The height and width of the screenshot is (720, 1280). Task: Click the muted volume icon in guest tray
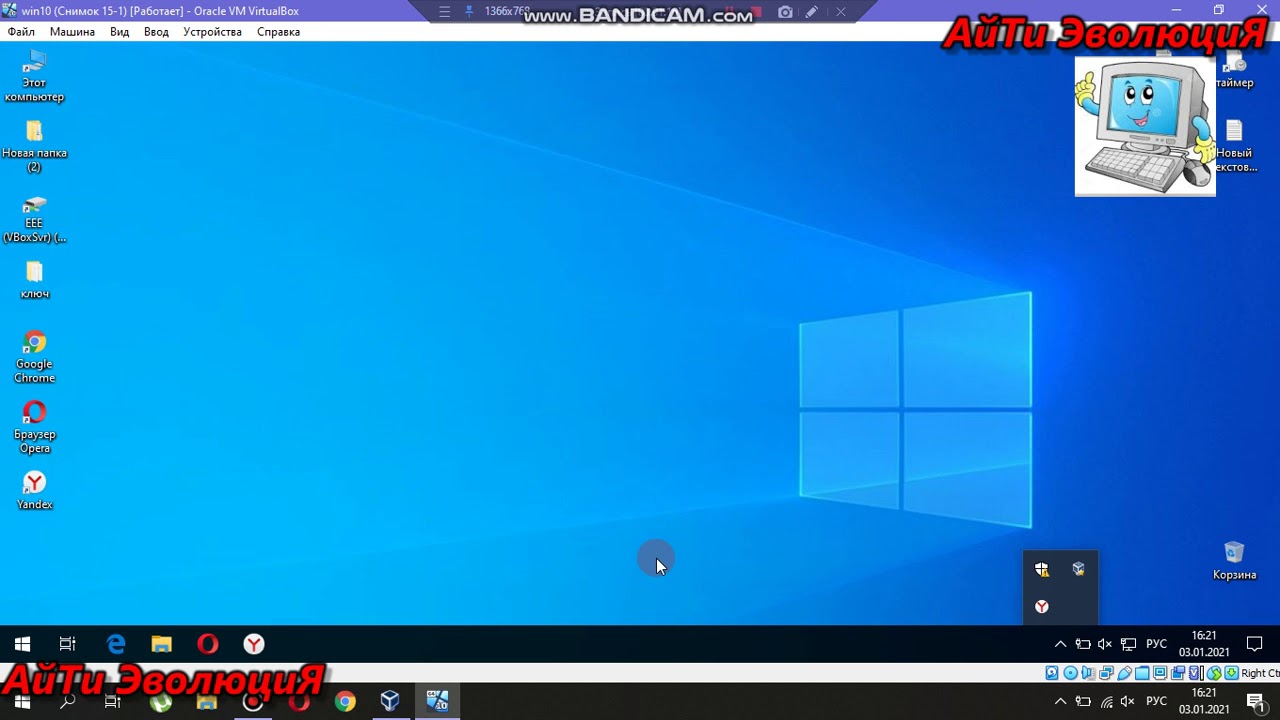point(1105,644)
